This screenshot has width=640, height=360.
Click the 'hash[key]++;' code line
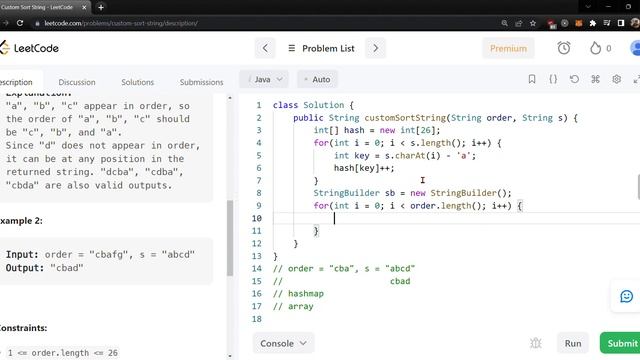point(364,168)
